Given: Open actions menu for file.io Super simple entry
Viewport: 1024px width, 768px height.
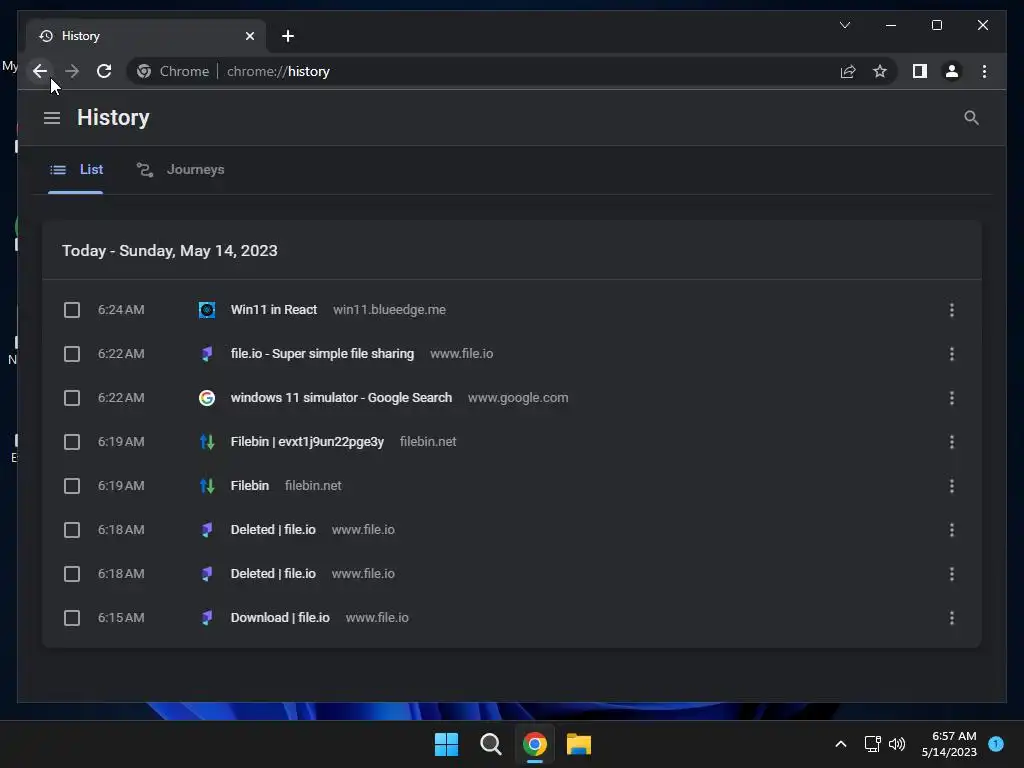Looking at the screenshot, I should coord(952,354).
